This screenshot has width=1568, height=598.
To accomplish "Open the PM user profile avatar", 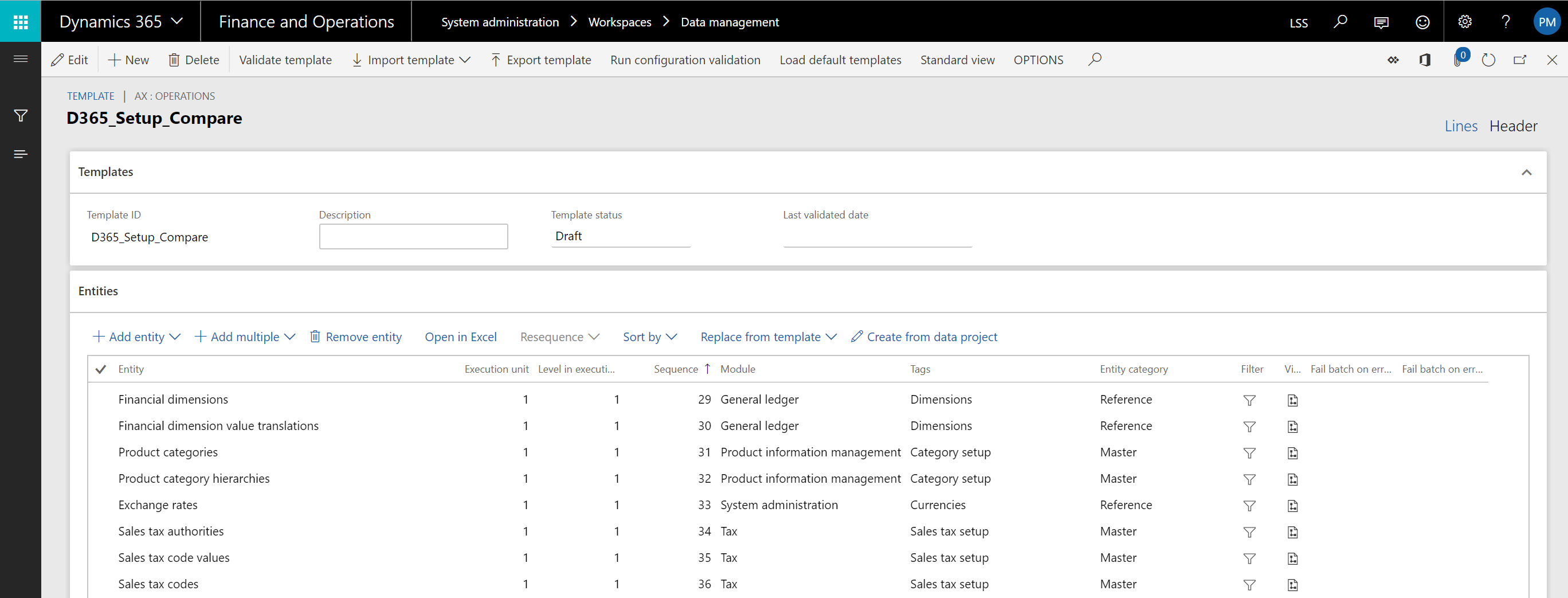I will (x=1547, y=22).
